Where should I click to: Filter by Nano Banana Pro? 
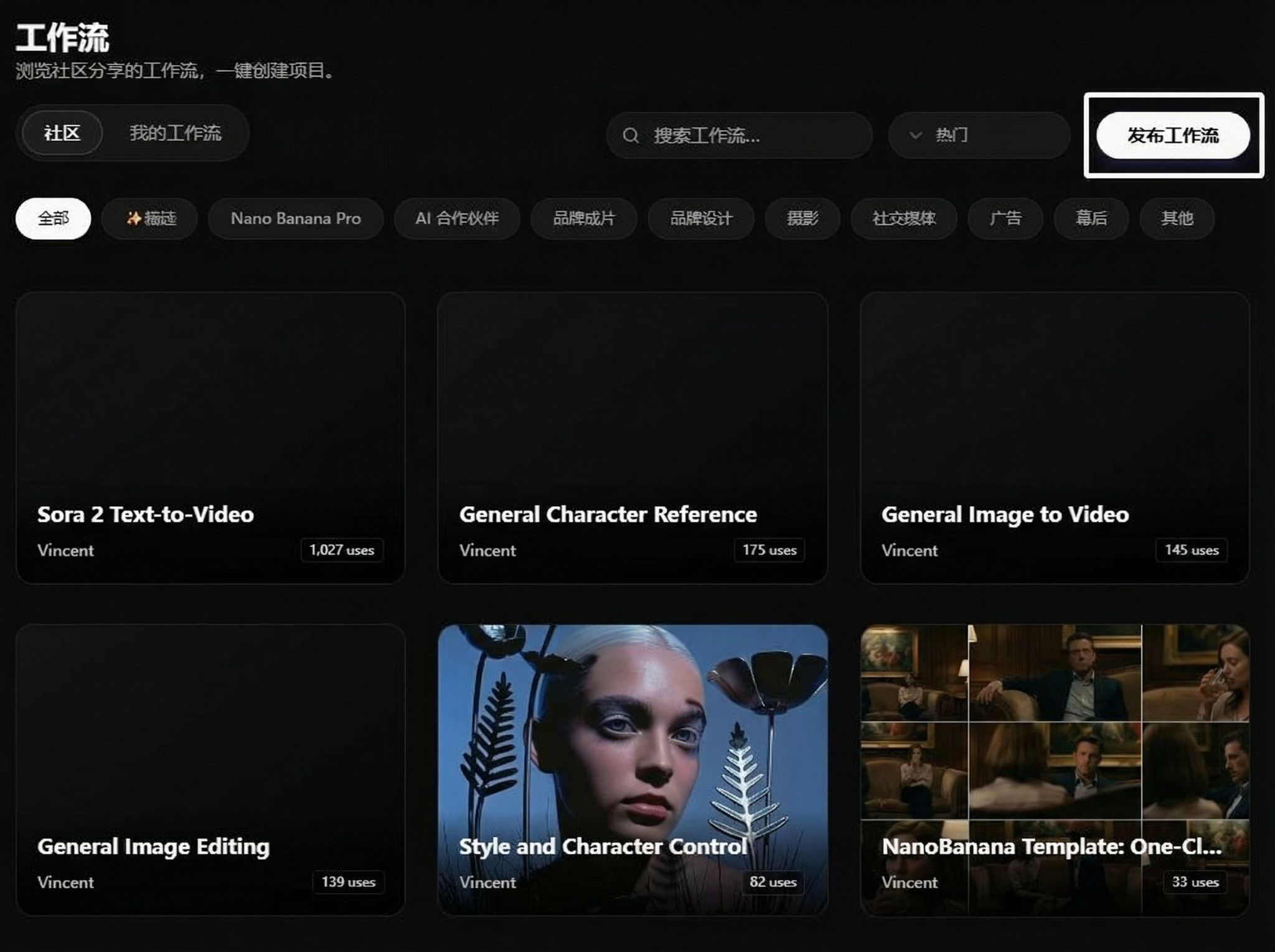pos(296,219)
